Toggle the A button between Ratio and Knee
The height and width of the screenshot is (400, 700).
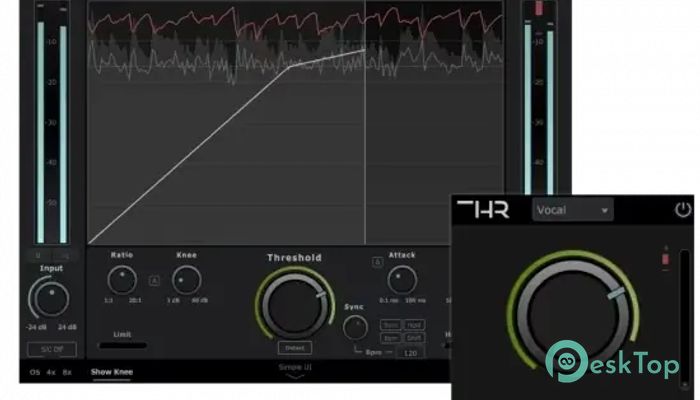pos(154,282)
